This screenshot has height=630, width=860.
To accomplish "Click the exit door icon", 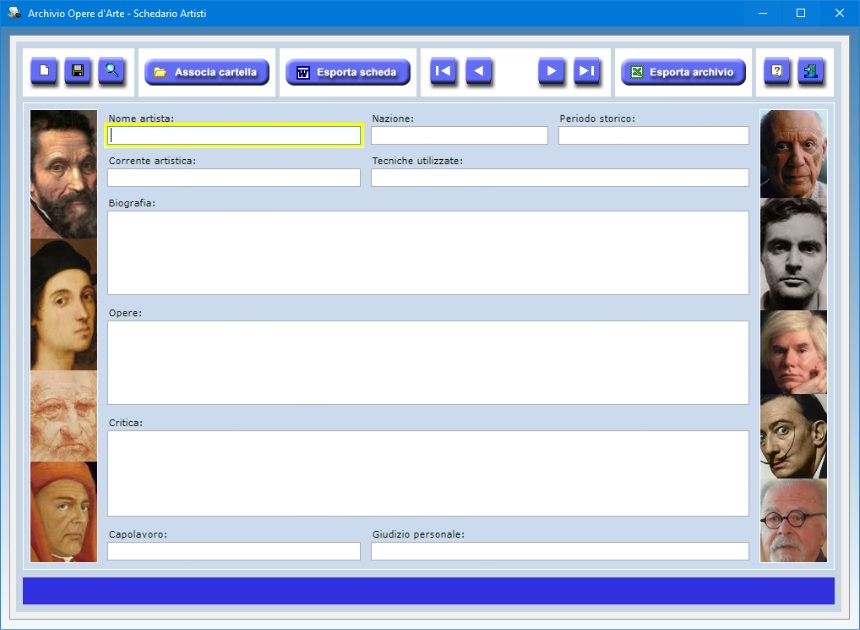I will (811, 71).
